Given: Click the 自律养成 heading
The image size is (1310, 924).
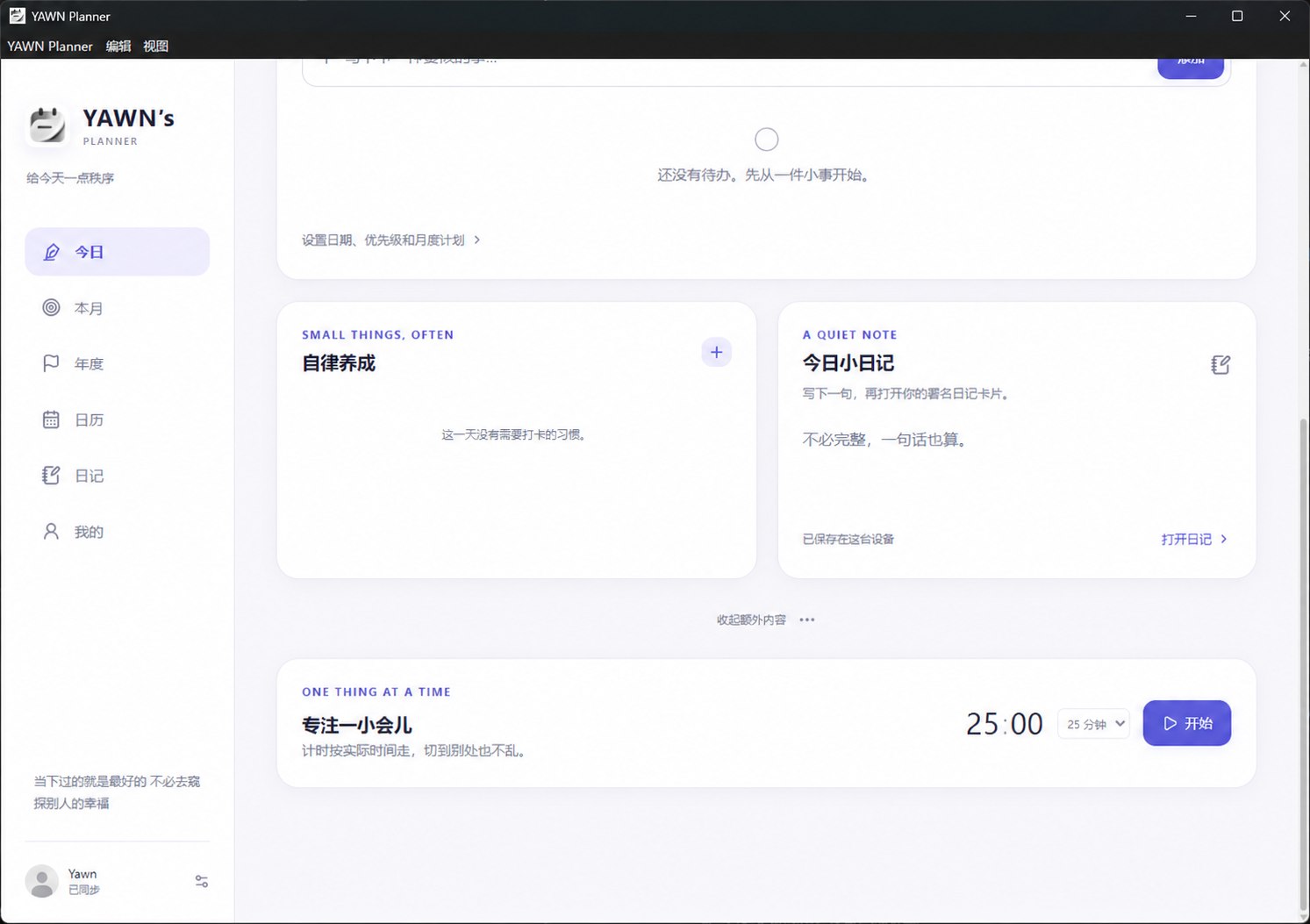Looking at the screenshot, I should pyautogui.click(x=339, y=363).
